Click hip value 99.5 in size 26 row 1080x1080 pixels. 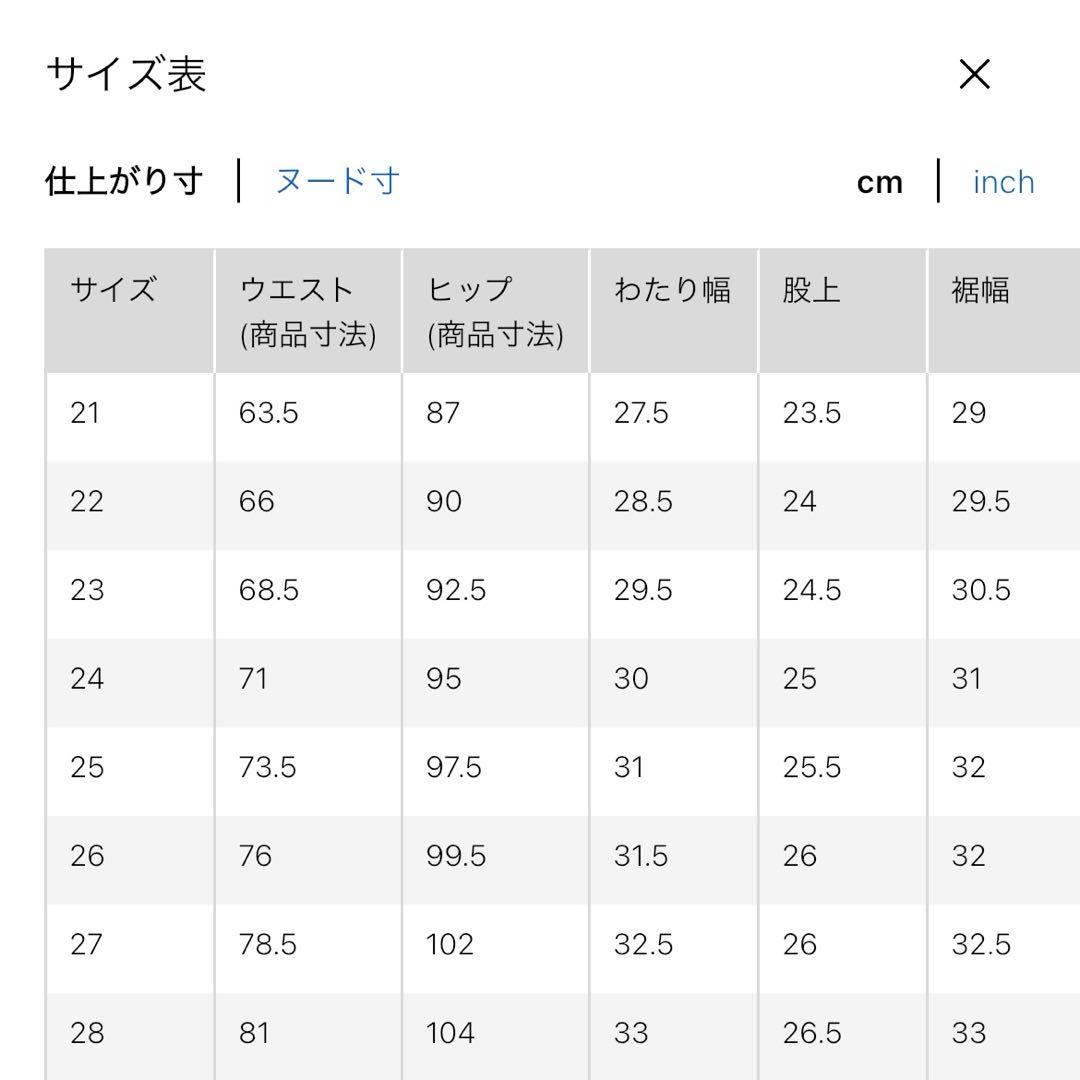coord(456,856)
